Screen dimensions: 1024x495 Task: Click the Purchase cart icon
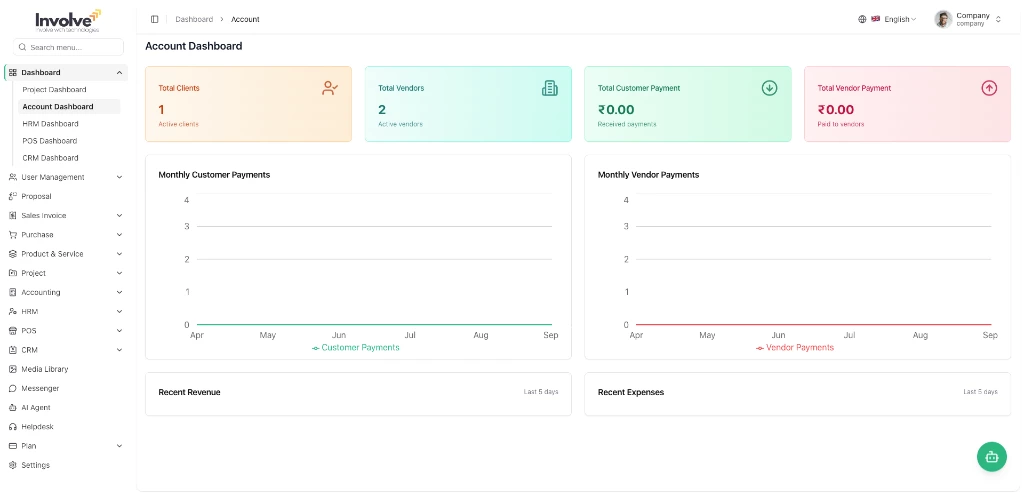point(12,234)
